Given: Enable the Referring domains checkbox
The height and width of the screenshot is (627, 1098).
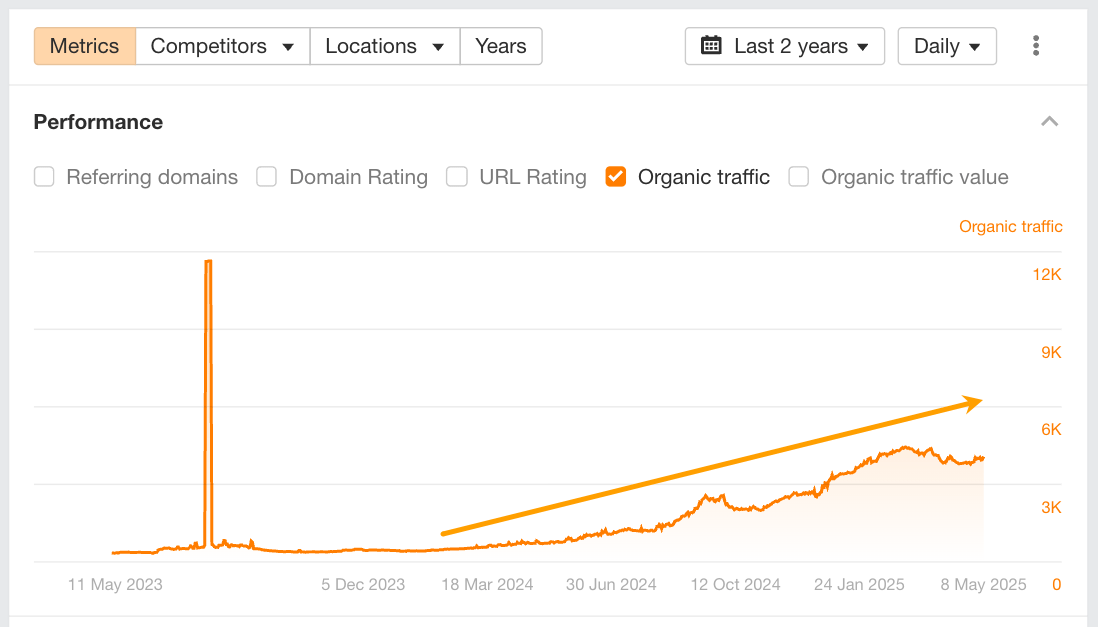Looking at the screenshot, I should [44, 177].
